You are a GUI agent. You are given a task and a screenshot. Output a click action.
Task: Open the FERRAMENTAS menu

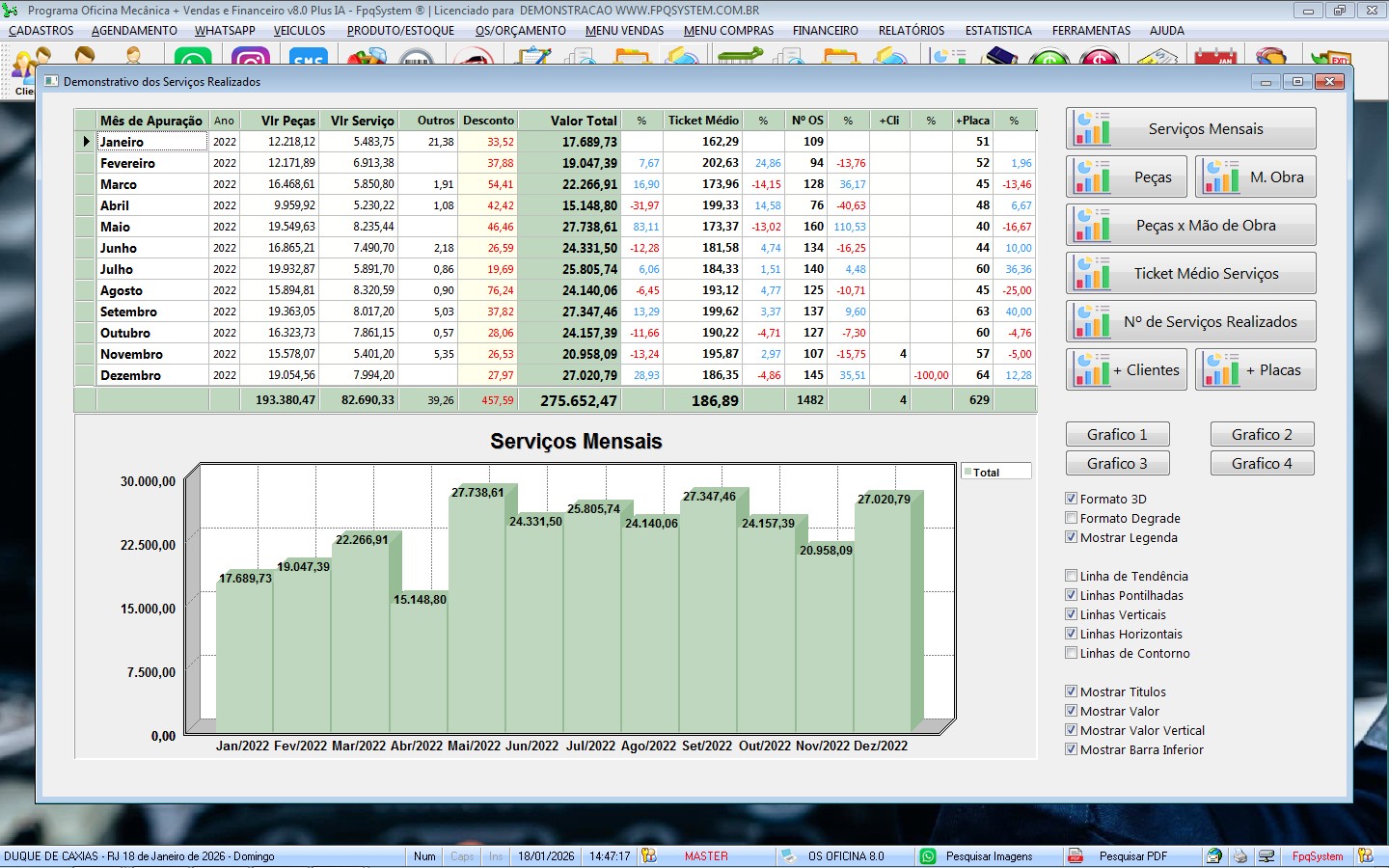[1091, 31]
